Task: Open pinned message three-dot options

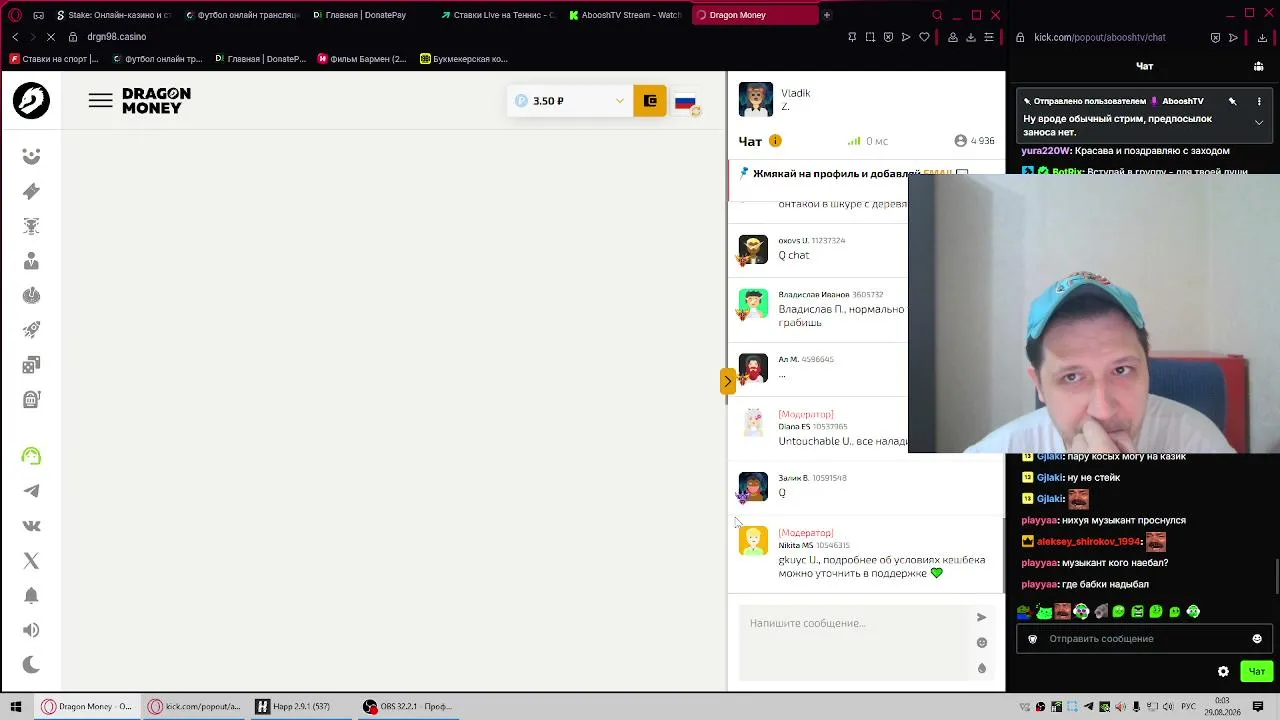Action: (x=1259, y=101)
